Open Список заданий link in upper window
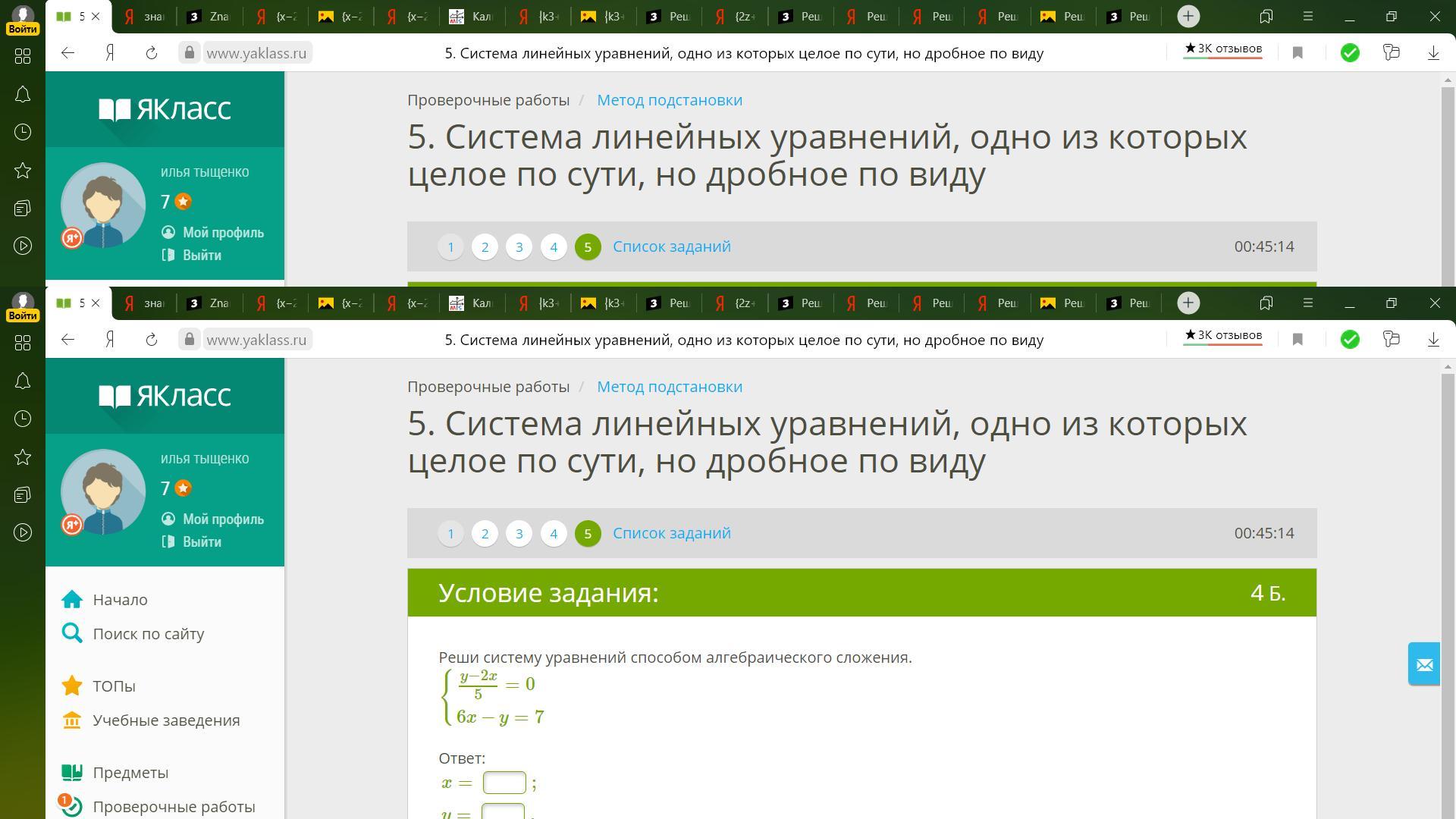Viewport: 1456px width, 819px height. pyautogui.click(x=672, y=246)
